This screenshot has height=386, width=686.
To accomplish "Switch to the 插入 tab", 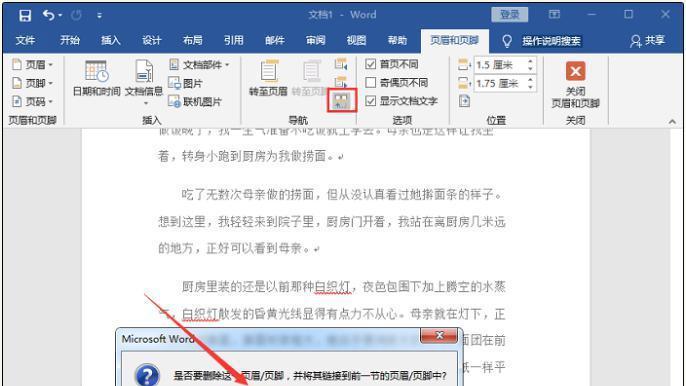I will pyautogui.click(x=111, y=41).
